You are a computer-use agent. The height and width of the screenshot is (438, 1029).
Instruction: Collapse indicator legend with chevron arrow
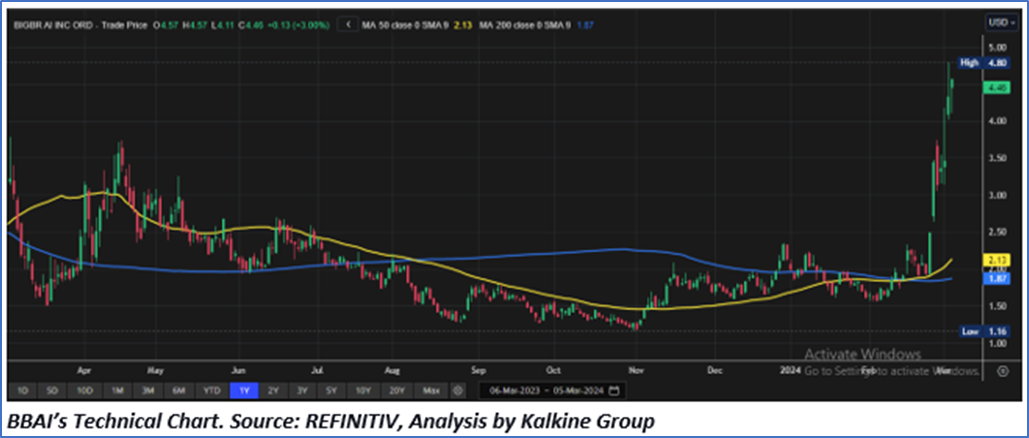click(x=348, y=25)
